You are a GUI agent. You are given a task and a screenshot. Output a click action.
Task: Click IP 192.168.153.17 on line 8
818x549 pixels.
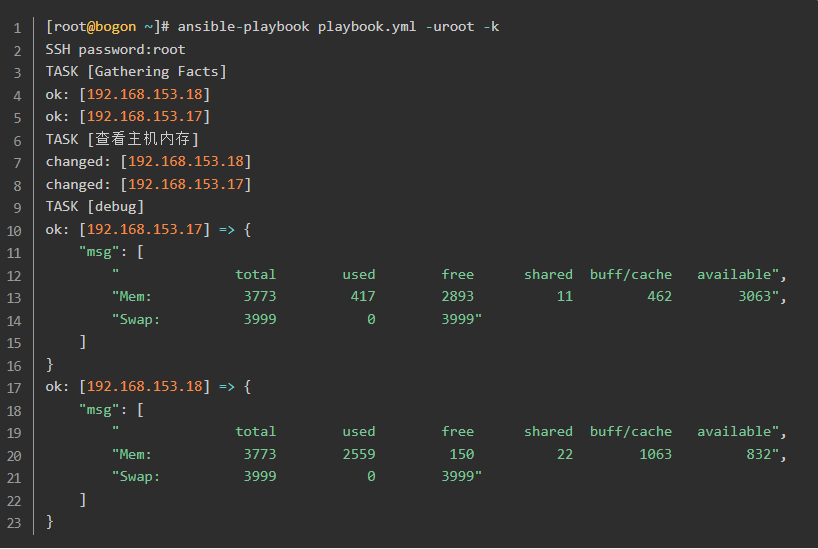click(189, 184)
